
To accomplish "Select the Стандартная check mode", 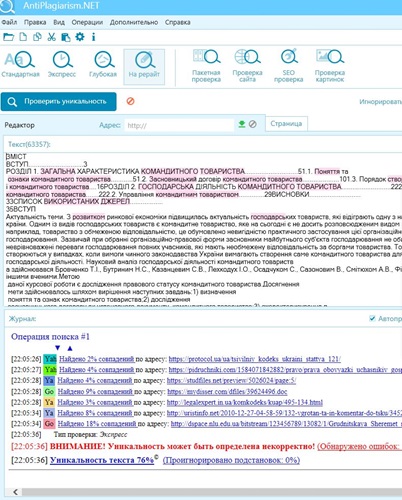I will point(20,65).
